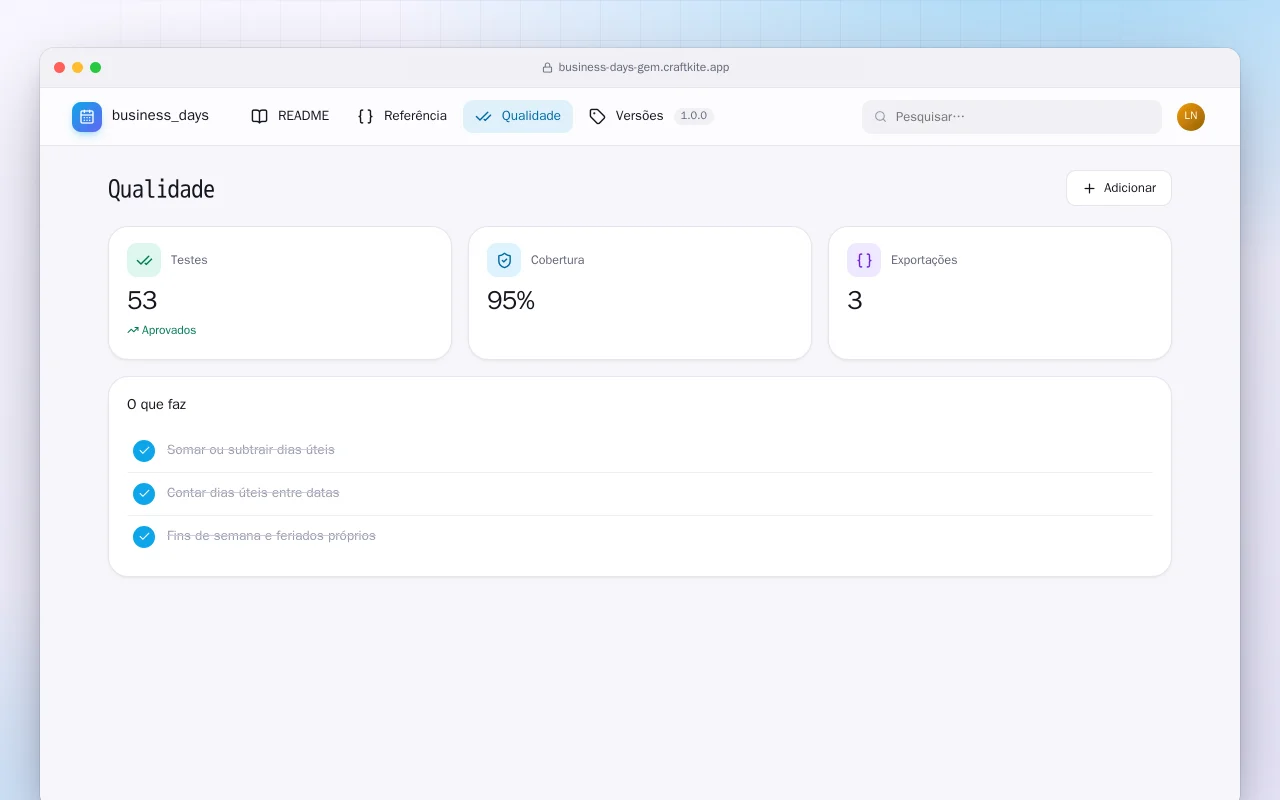Click the Versões tag icon

point(597,116)
